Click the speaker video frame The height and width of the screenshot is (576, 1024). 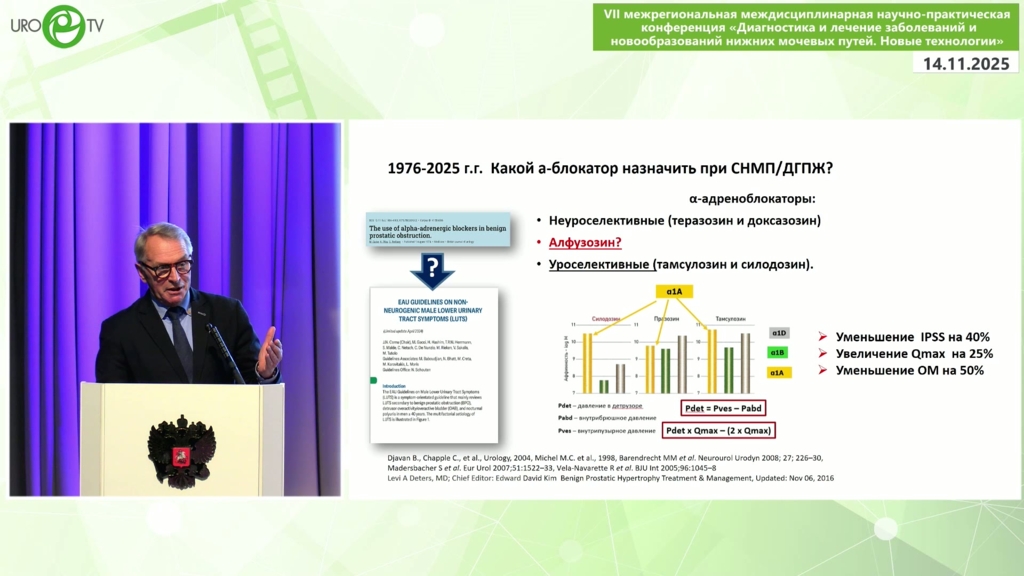pos(175,309)
